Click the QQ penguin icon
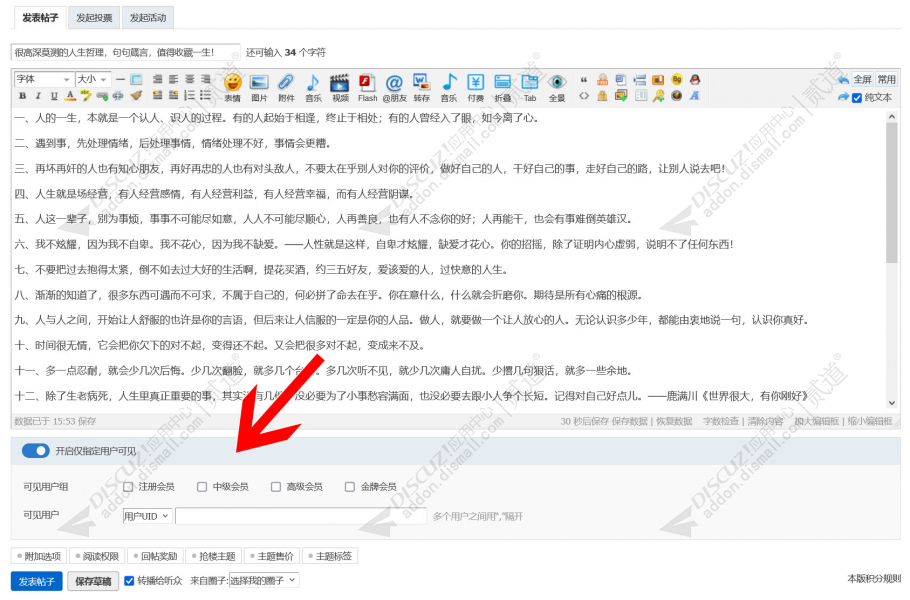The width and height of the screenshot is (910, 600). coord(695,79)
